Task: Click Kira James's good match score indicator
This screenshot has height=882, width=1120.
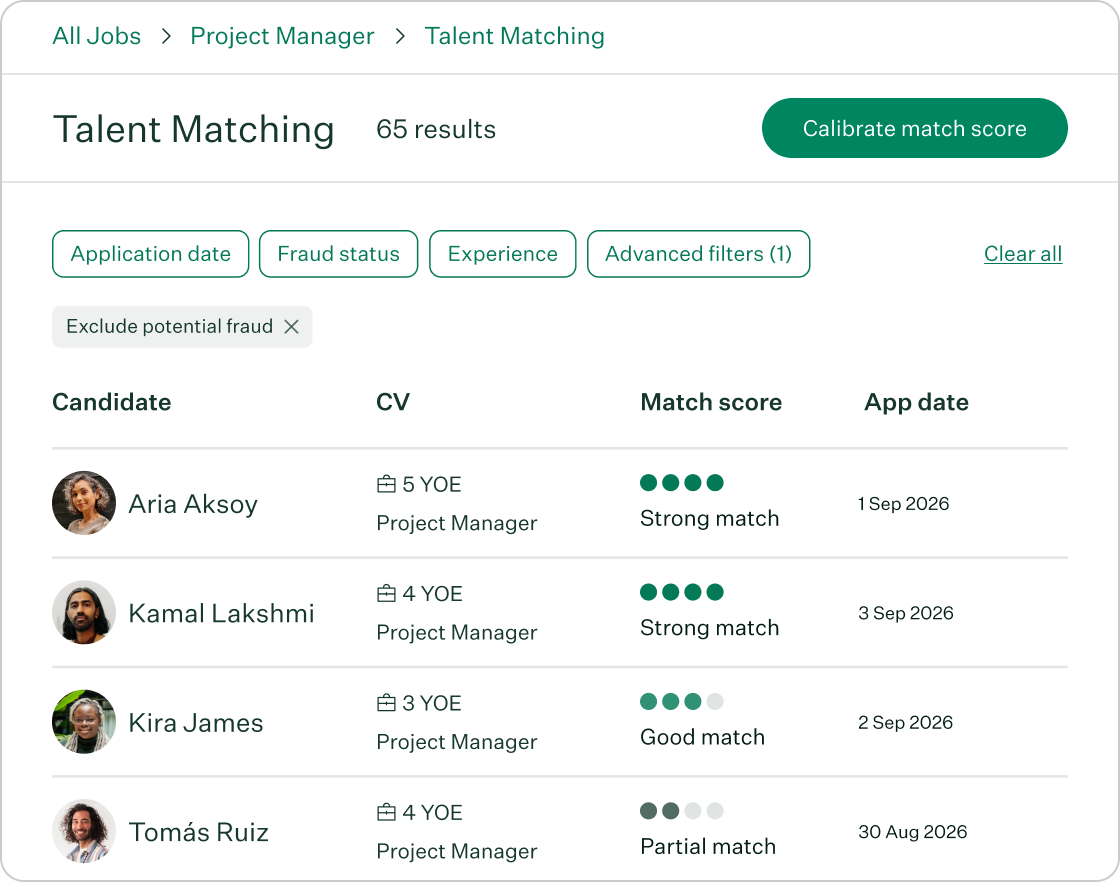Action: [682, 701]
